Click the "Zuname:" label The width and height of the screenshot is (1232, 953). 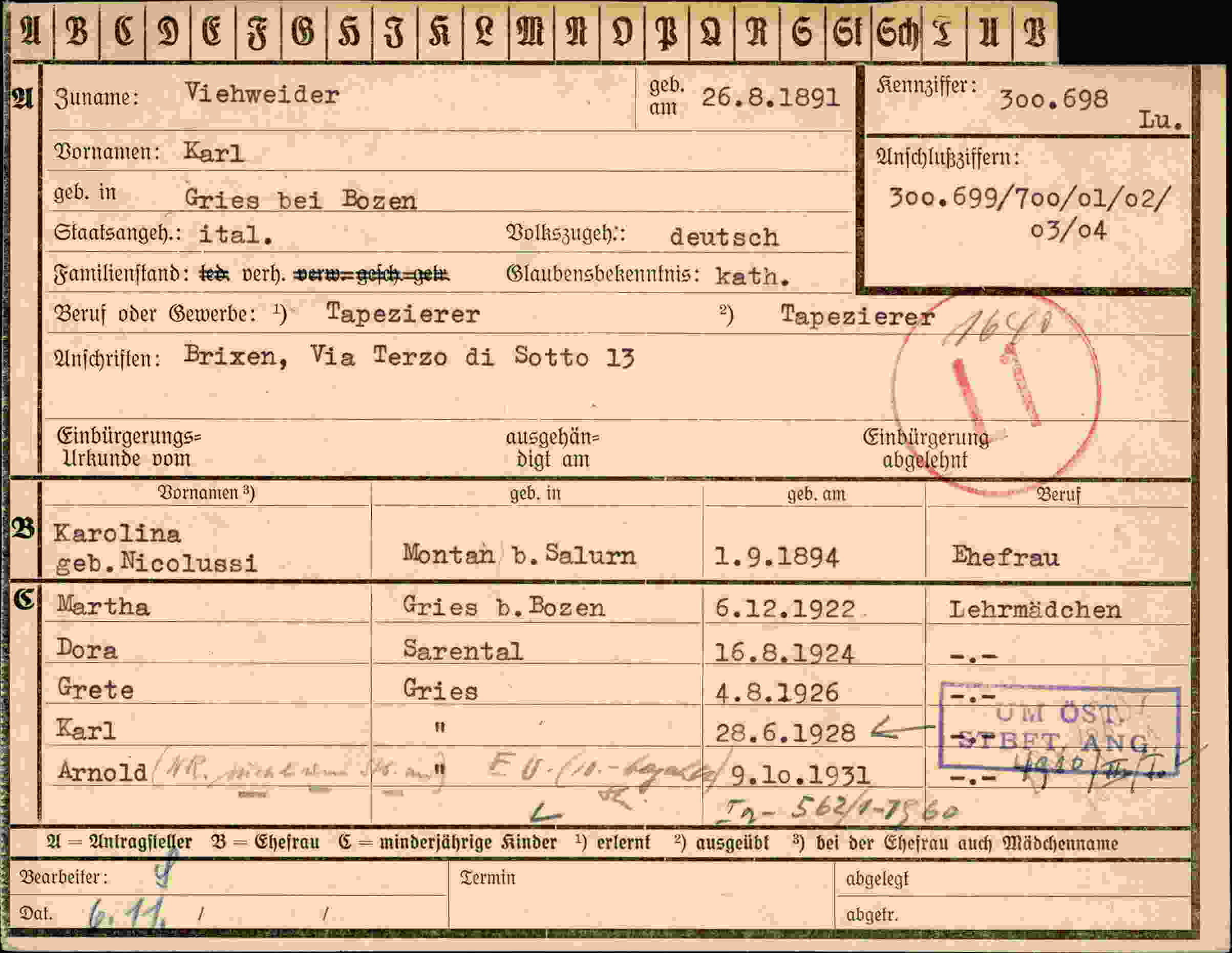[96, 98]
